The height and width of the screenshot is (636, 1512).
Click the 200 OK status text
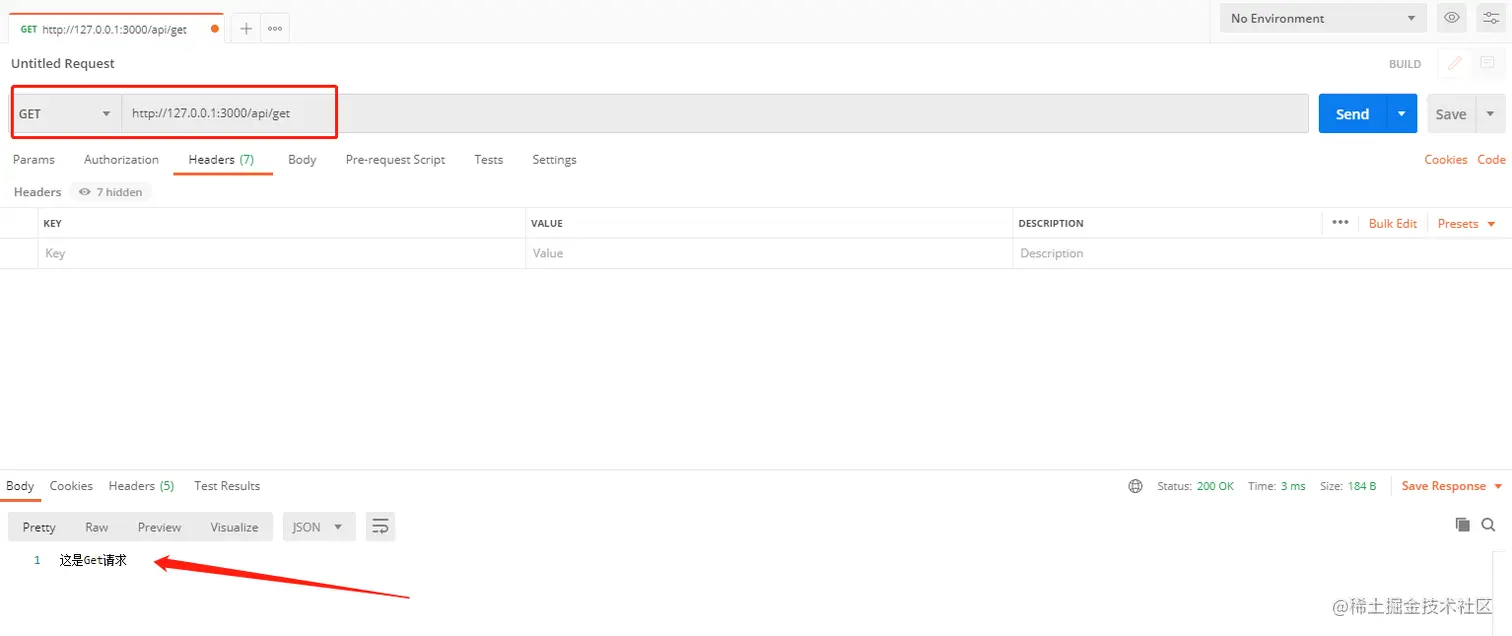[x=1215, y=486]
